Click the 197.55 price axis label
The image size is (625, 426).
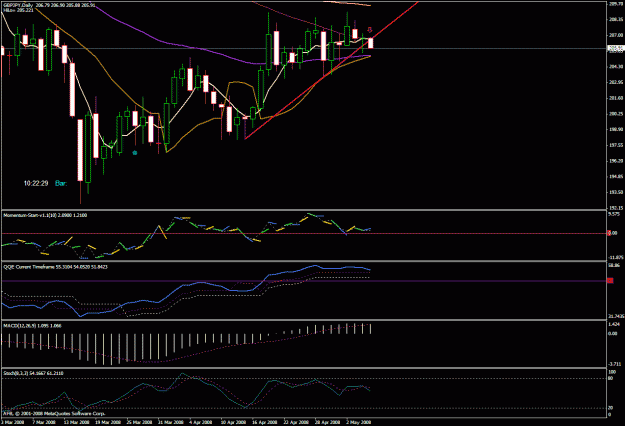616,145
